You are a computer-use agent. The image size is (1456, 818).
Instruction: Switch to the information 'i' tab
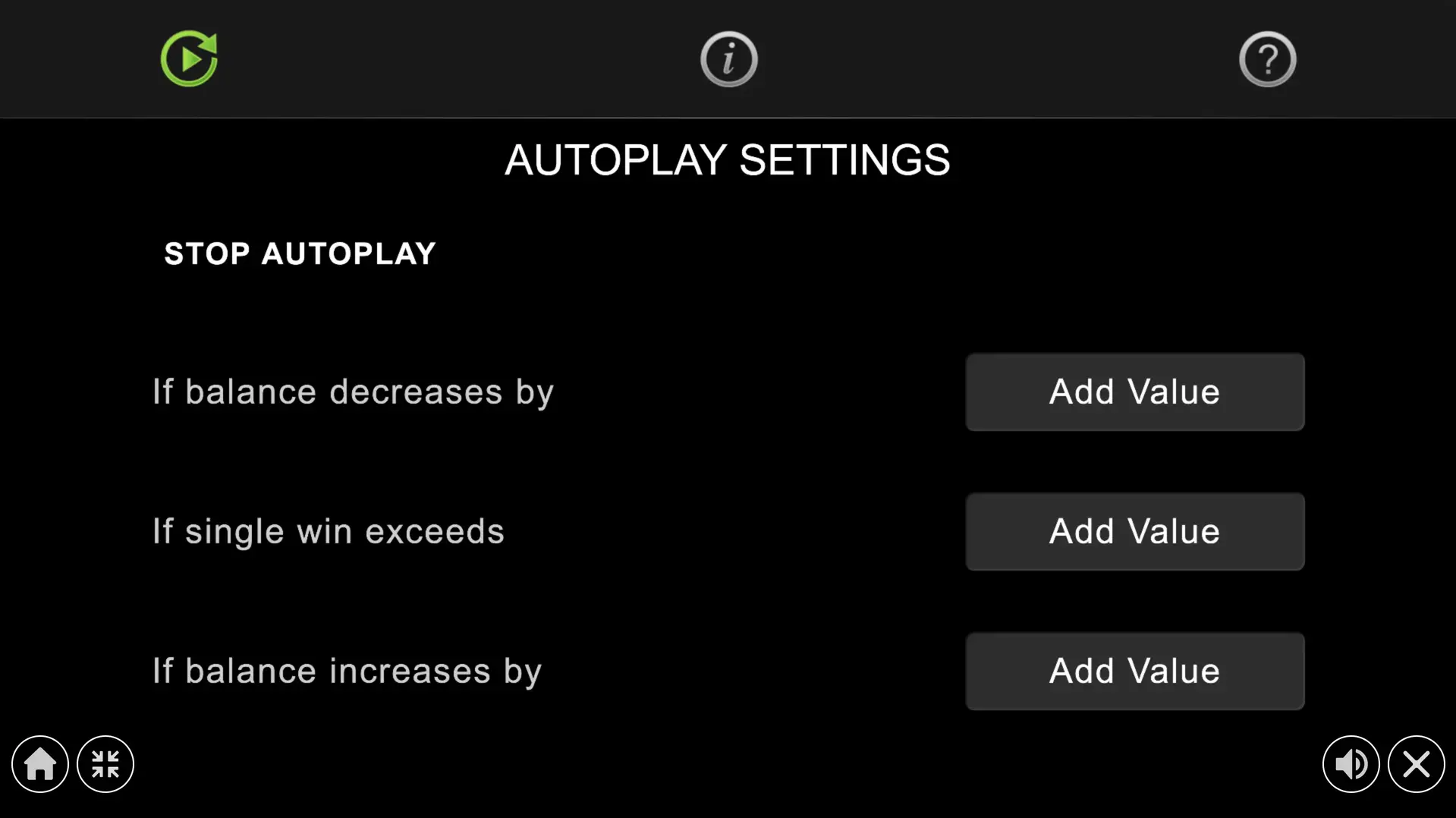pos(728,58)
